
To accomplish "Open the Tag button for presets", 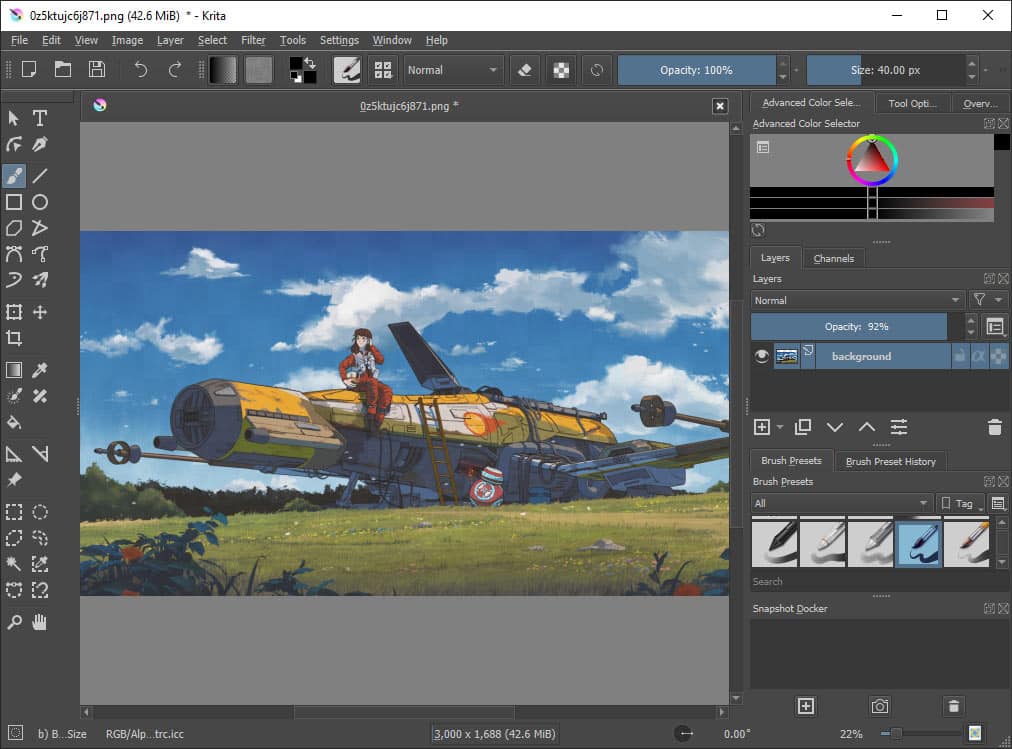I will click(959, 503).
